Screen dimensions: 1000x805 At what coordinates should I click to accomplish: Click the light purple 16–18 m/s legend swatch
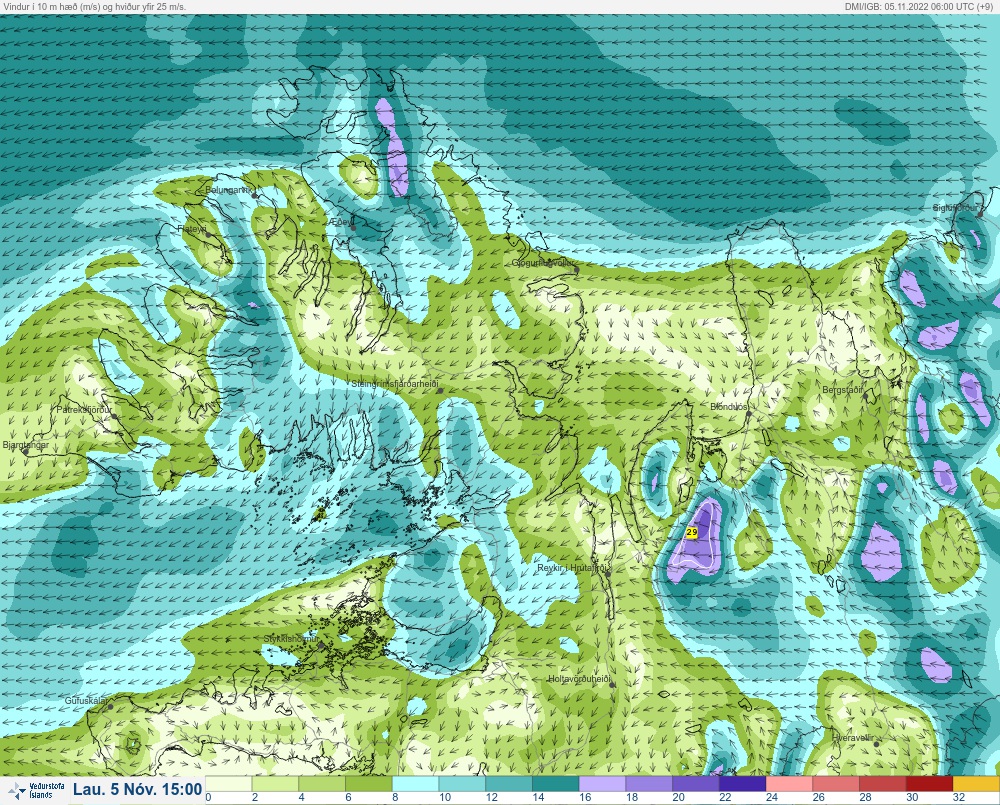point(603,783)
